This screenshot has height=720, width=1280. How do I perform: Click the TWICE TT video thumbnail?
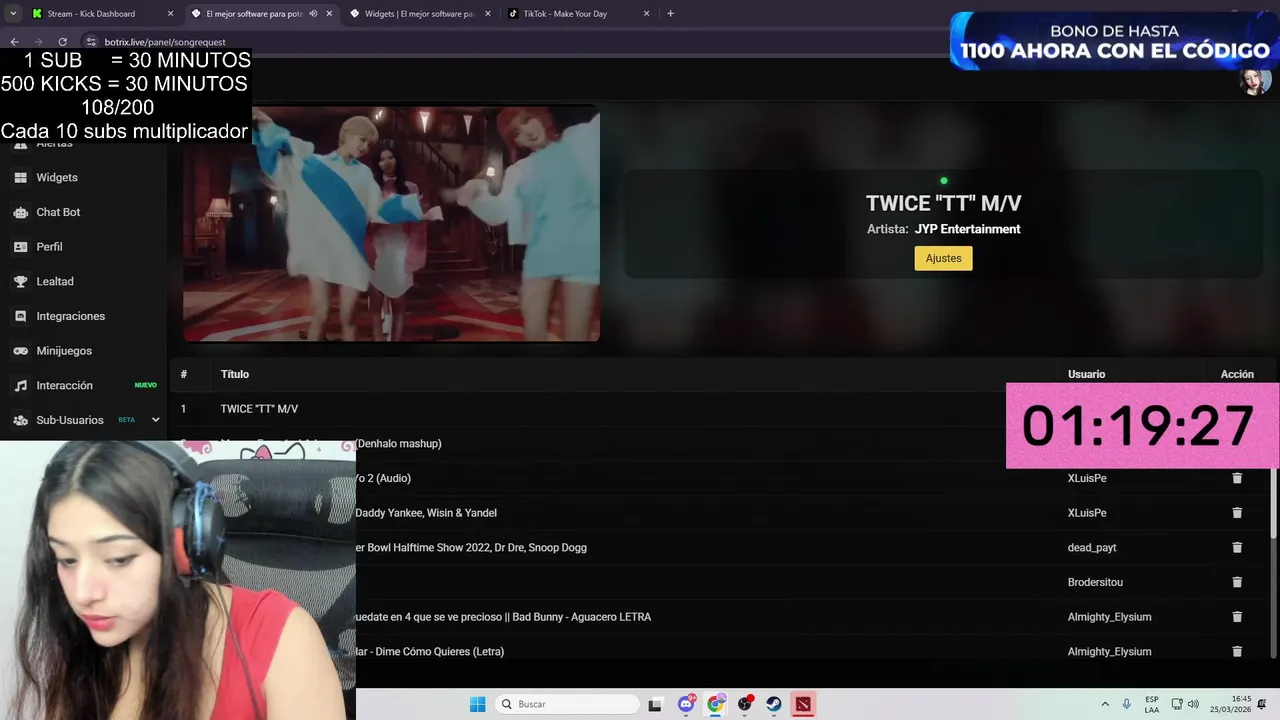(391, 224)
